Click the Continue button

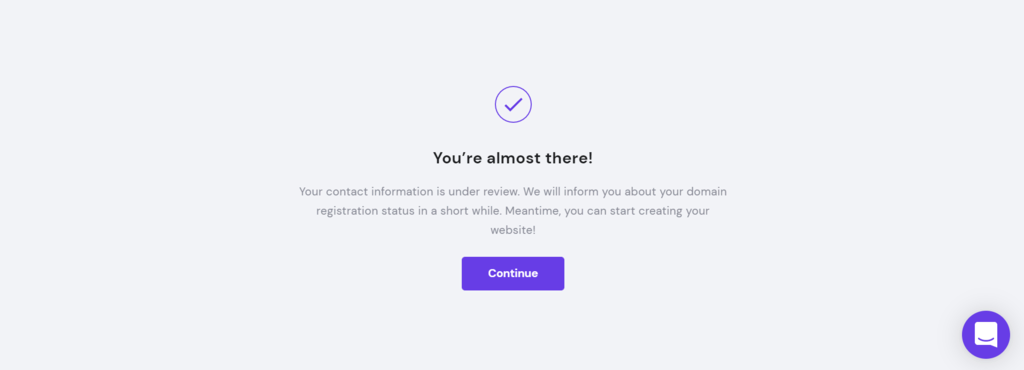point(513,273)
